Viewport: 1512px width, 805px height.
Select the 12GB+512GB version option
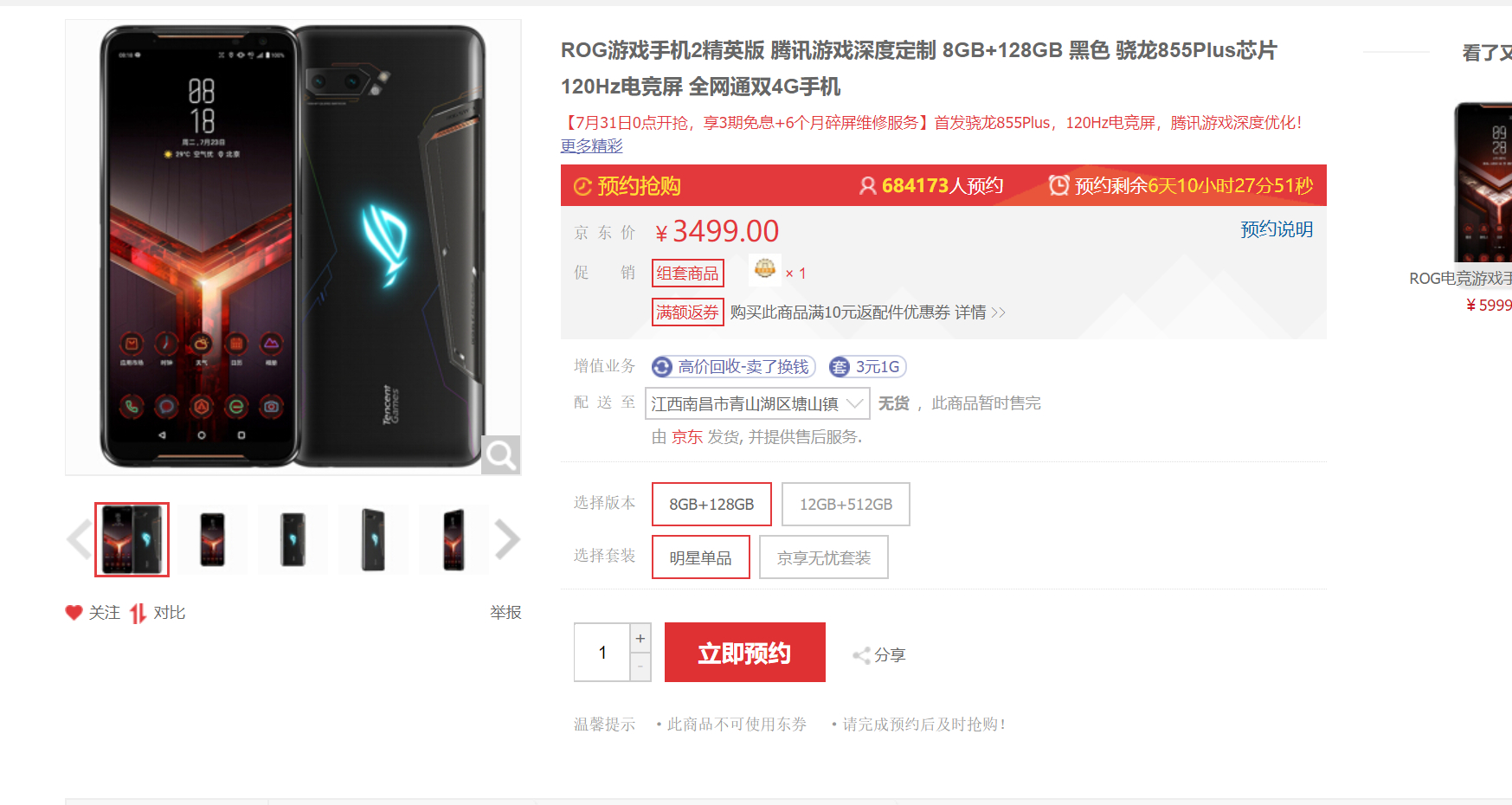[x=846, y=504]
